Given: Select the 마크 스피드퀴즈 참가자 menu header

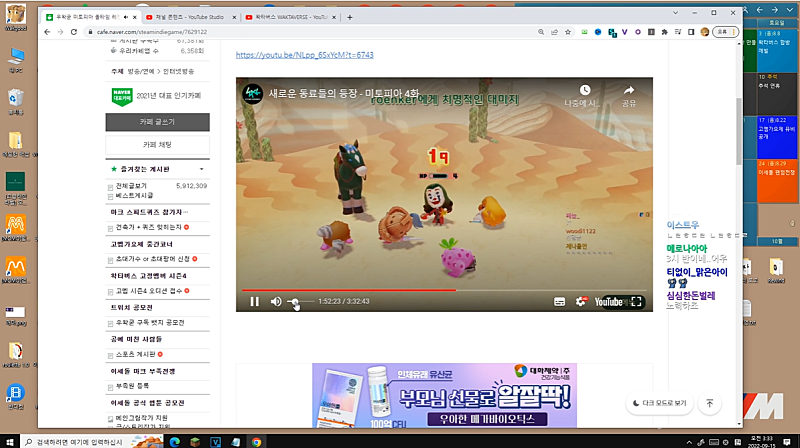Looking at the screenshot, I should click(149, 212).
